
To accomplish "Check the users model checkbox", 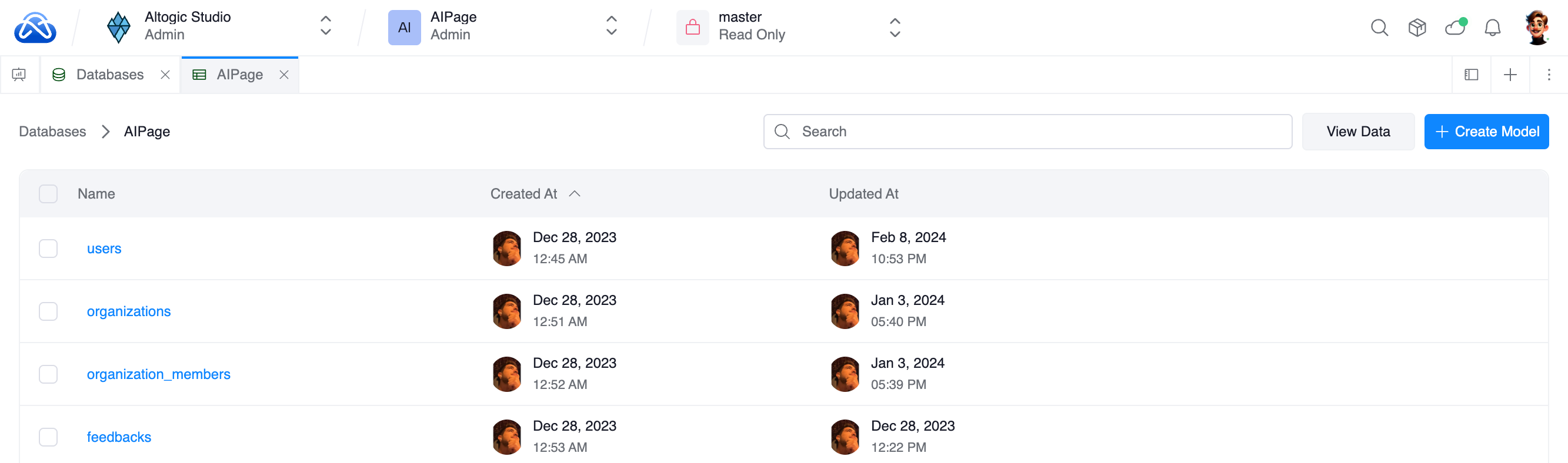I will click(48, 248).
